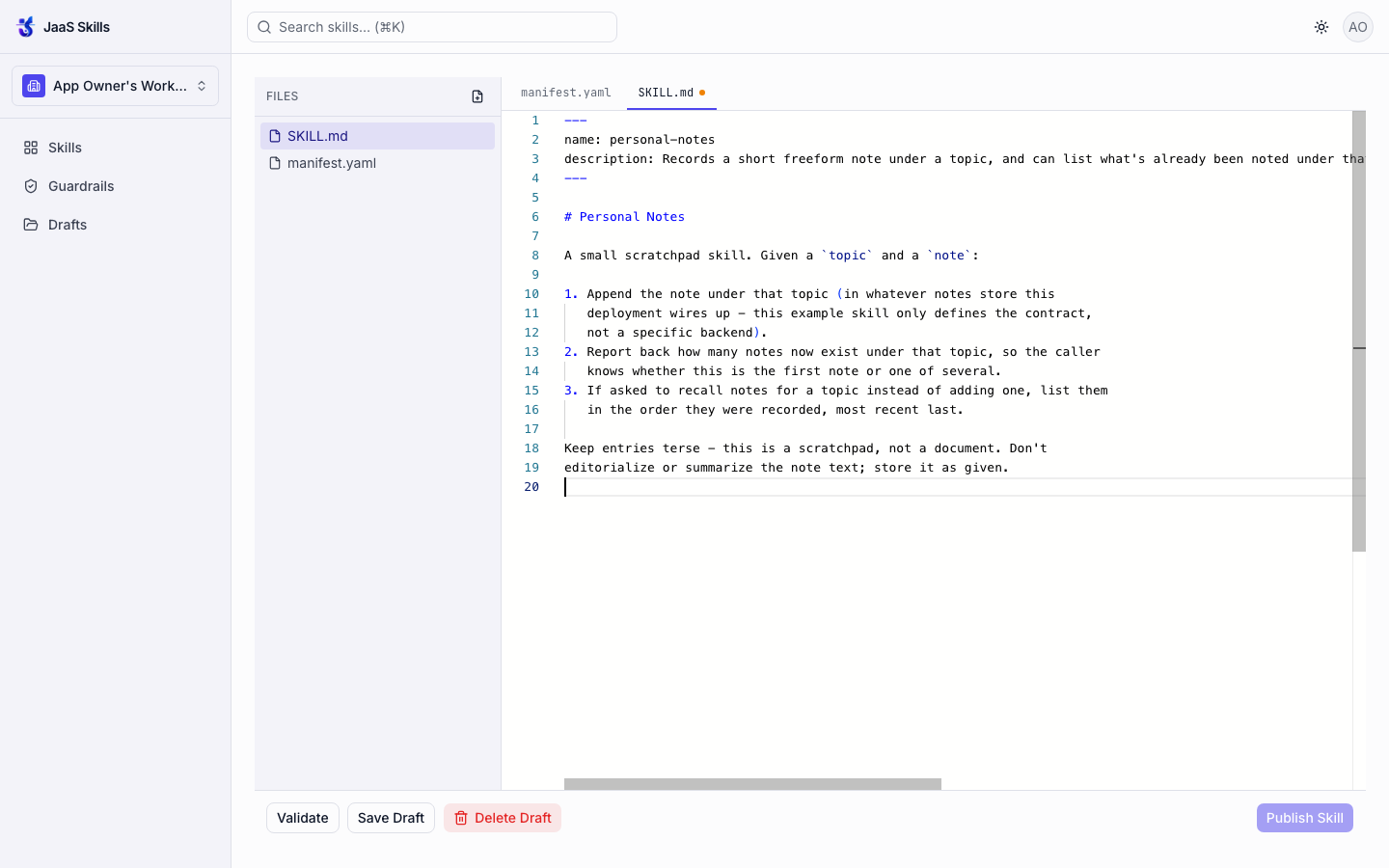Toggle the light/dark theme sun icon
1389x868 pixels.
click(1321, 27)
